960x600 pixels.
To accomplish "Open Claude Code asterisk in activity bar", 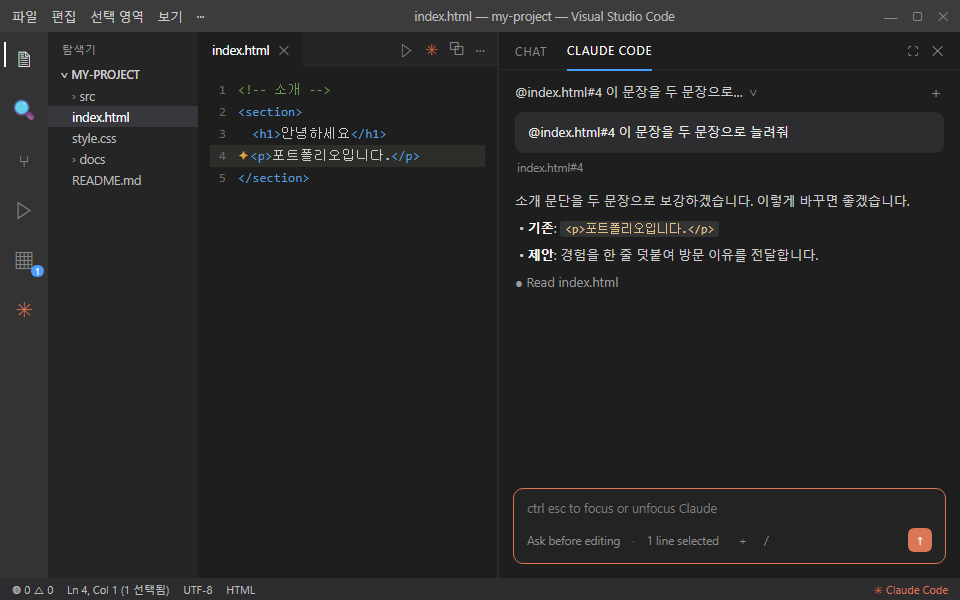I will pos(24,310).
